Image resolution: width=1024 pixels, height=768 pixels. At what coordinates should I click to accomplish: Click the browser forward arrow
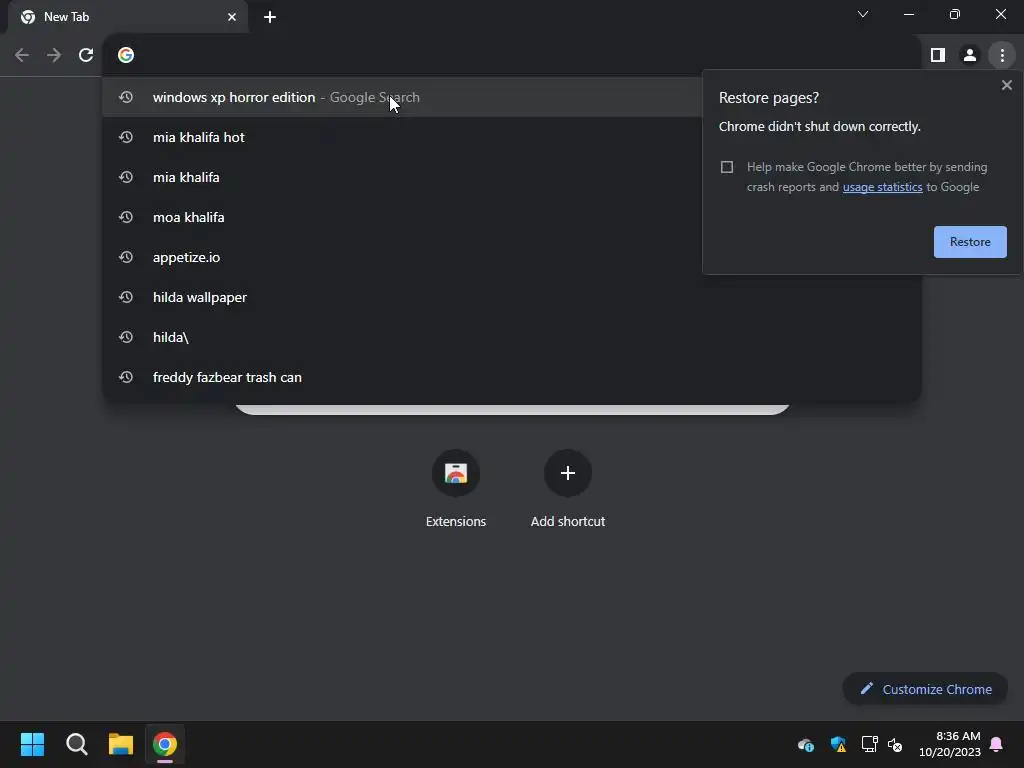[54, 56]
